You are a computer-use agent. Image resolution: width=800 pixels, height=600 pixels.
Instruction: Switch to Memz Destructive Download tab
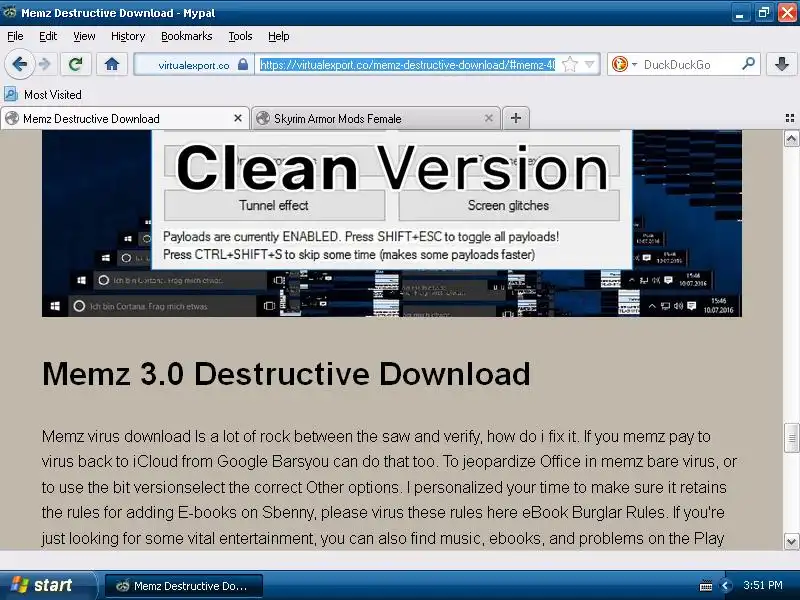click(124, 118)
